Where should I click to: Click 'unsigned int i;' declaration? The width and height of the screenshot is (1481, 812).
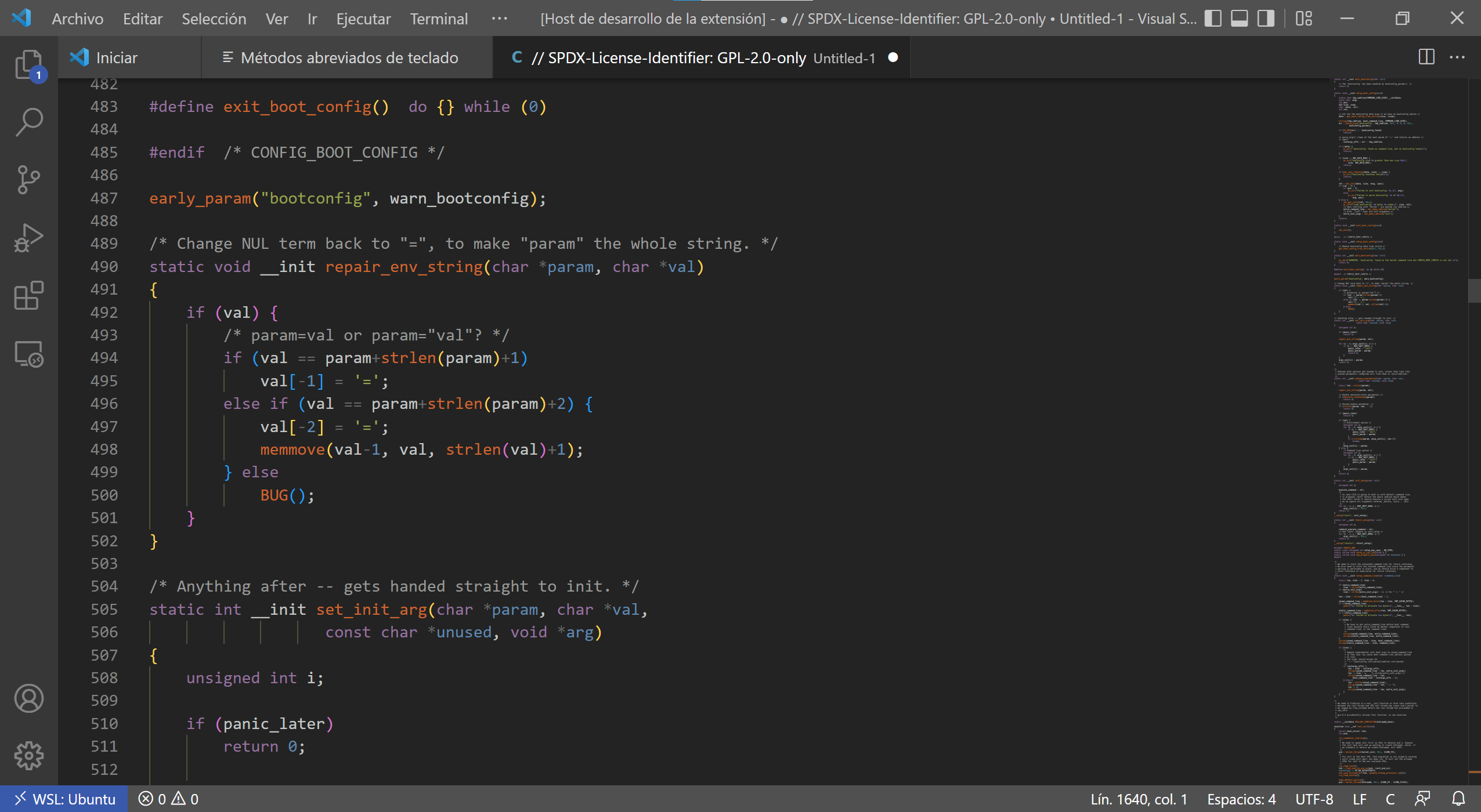pos(255,678)
